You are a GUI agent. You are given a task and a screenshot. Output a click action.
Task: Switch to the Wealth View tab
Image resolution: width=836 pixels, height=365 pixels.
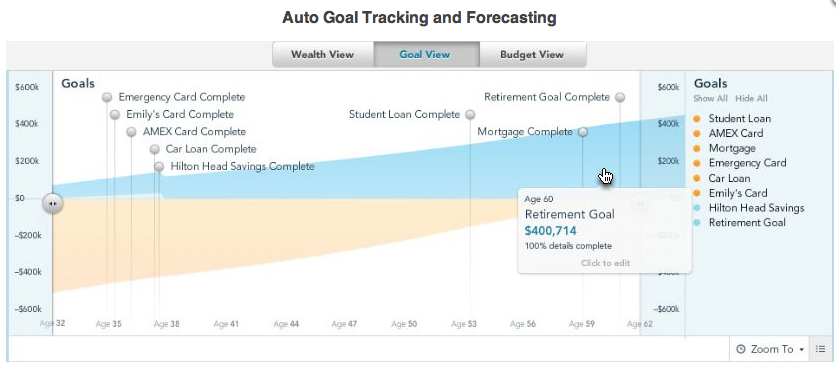click(323, 54)
